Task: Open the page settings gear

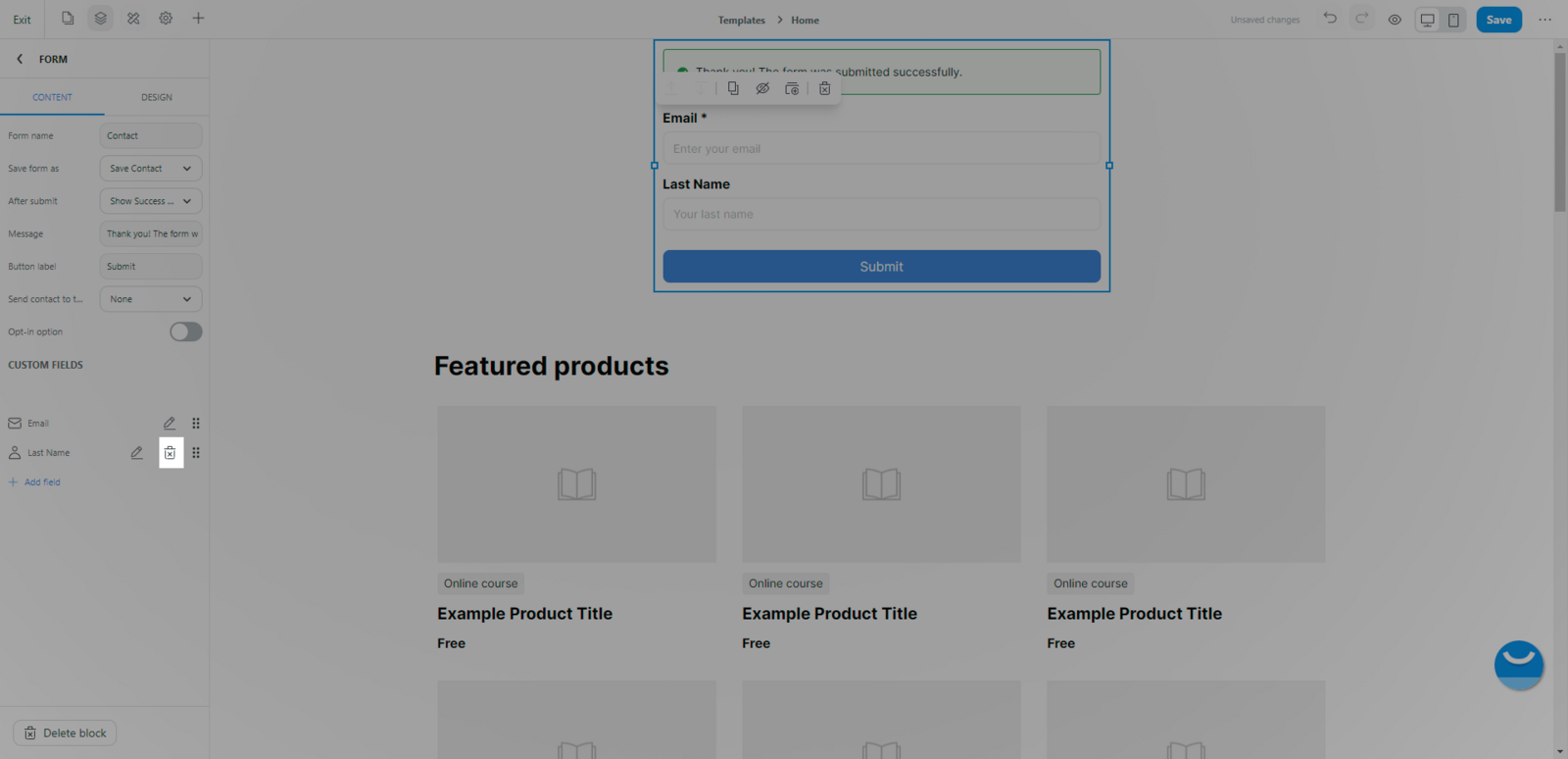Action: click(166, 19)
